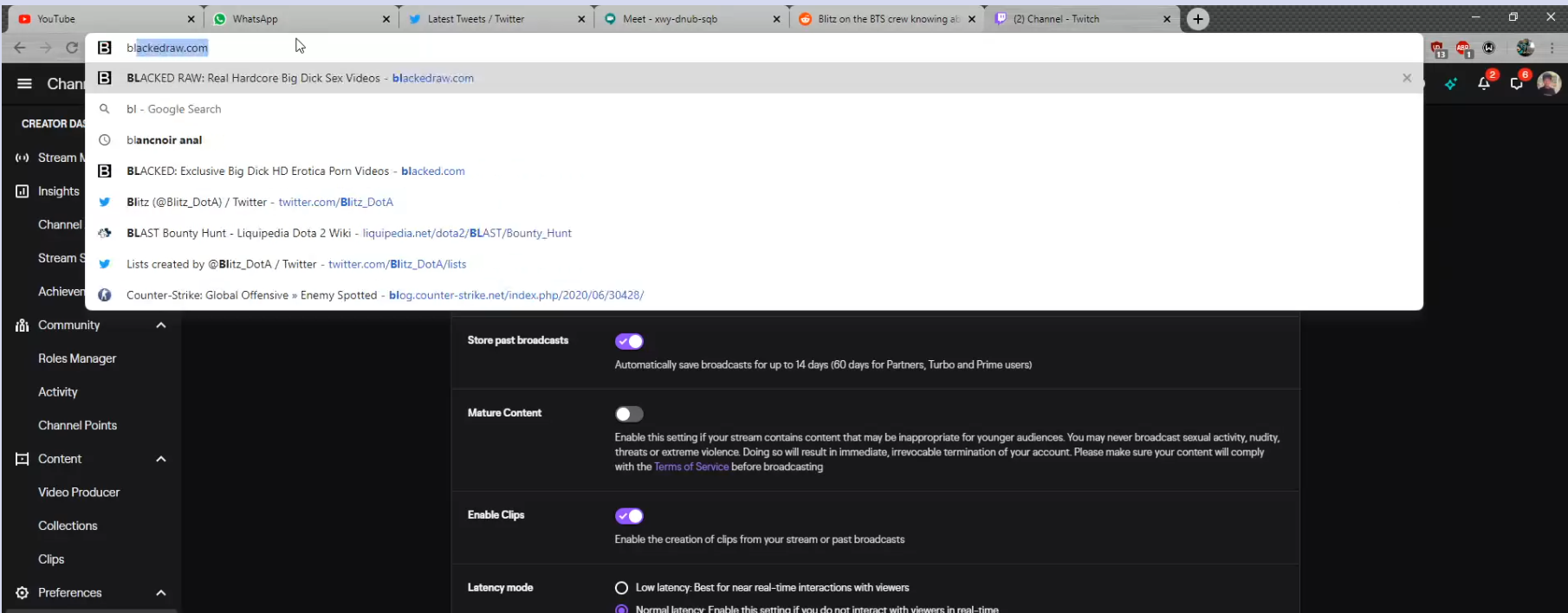Close the YouTube tab

pos(191,19)
